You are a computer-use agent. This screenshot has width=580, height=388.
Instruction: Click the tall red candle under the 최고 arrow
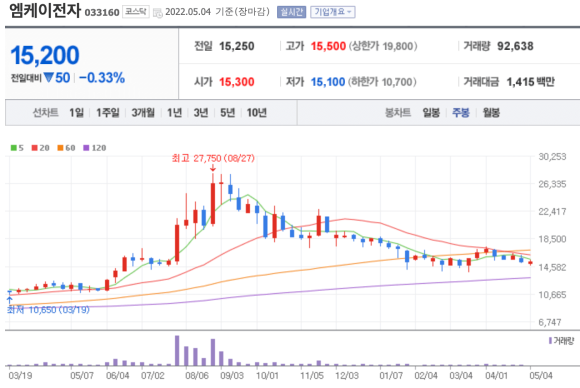213,203
